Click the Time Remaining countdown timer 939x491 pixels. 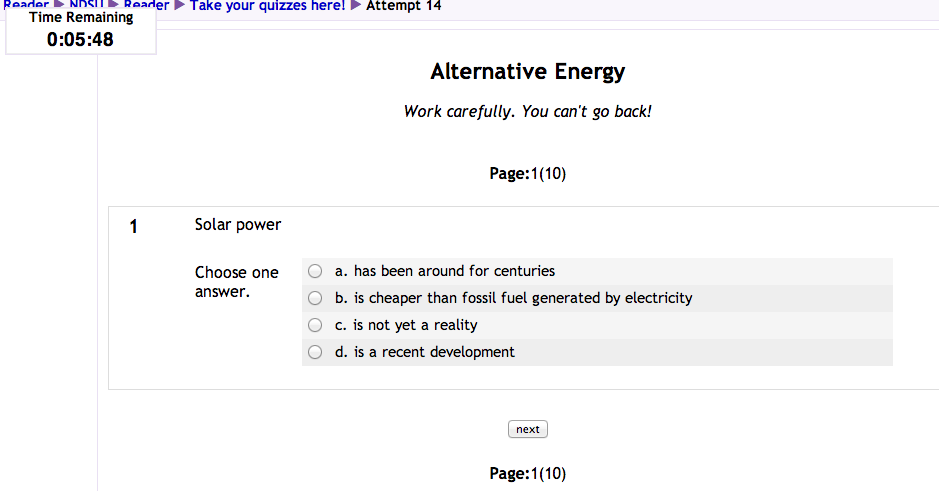80,40
